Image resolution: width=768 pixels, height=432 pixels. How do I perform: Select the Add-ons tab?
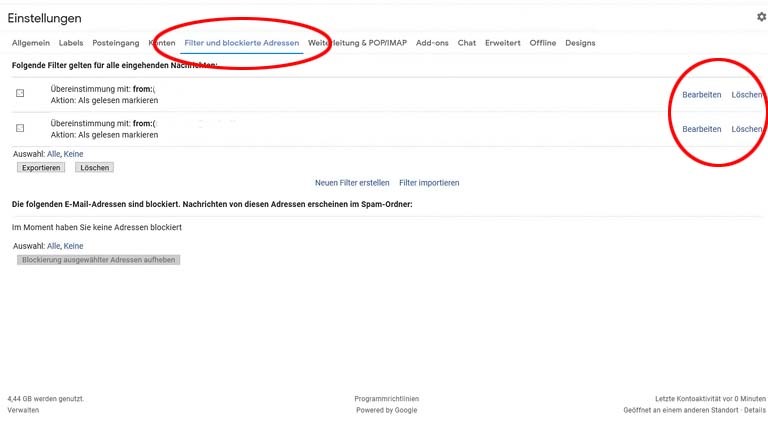point(432,43)
